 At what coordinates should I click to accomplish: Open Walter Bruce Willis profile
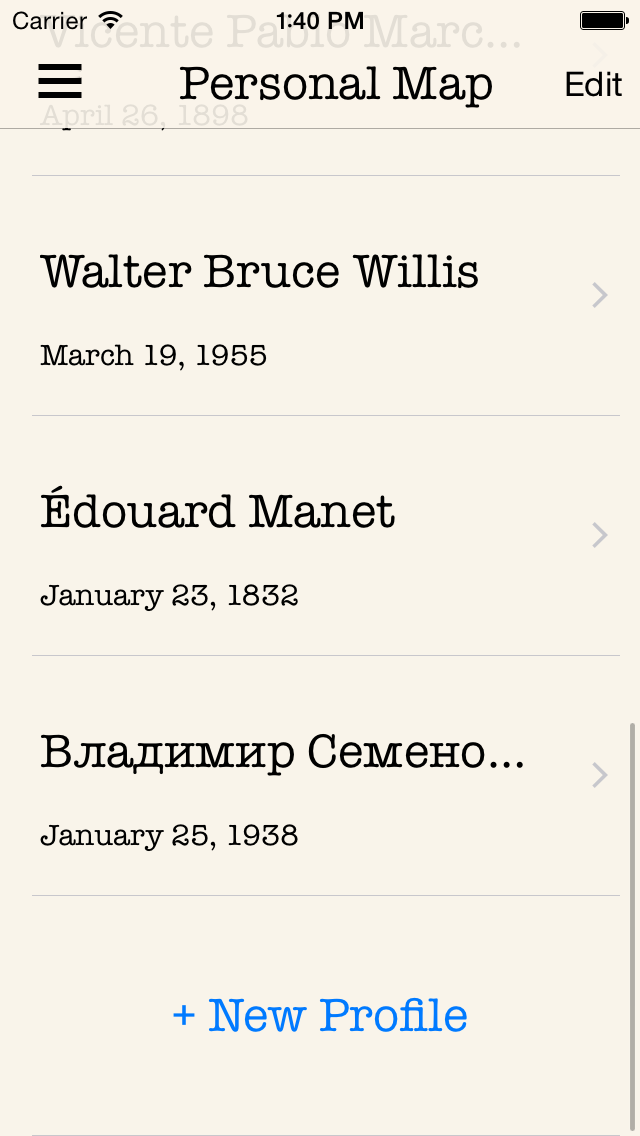(x=260, y=272)
